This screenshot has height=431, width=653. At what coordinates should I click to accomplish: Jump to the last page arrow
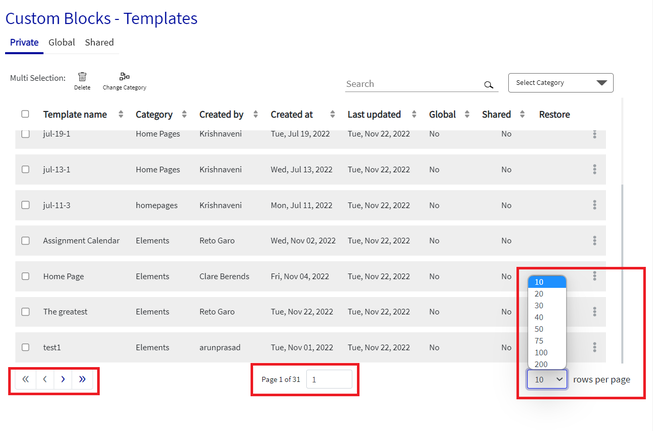click(x=82, y=379)
